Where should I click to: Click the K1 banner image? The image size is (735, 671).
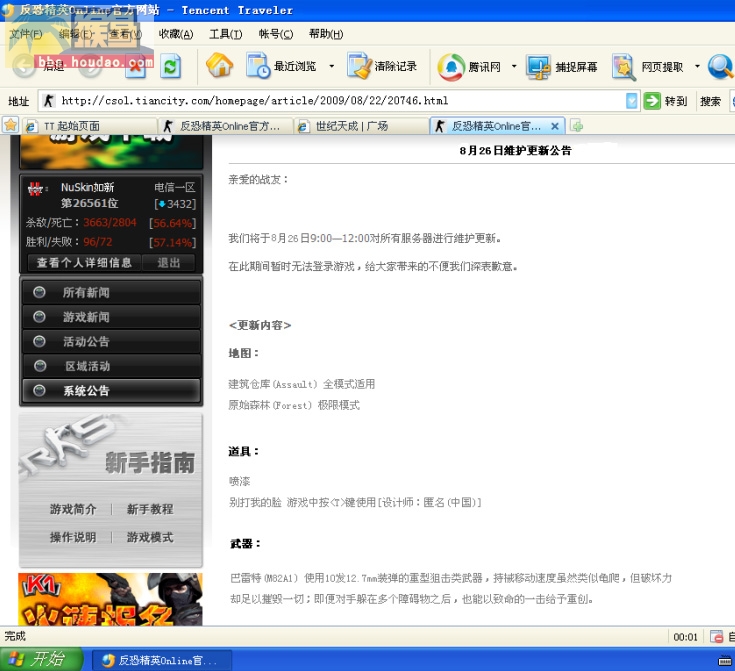click(110, 599)
